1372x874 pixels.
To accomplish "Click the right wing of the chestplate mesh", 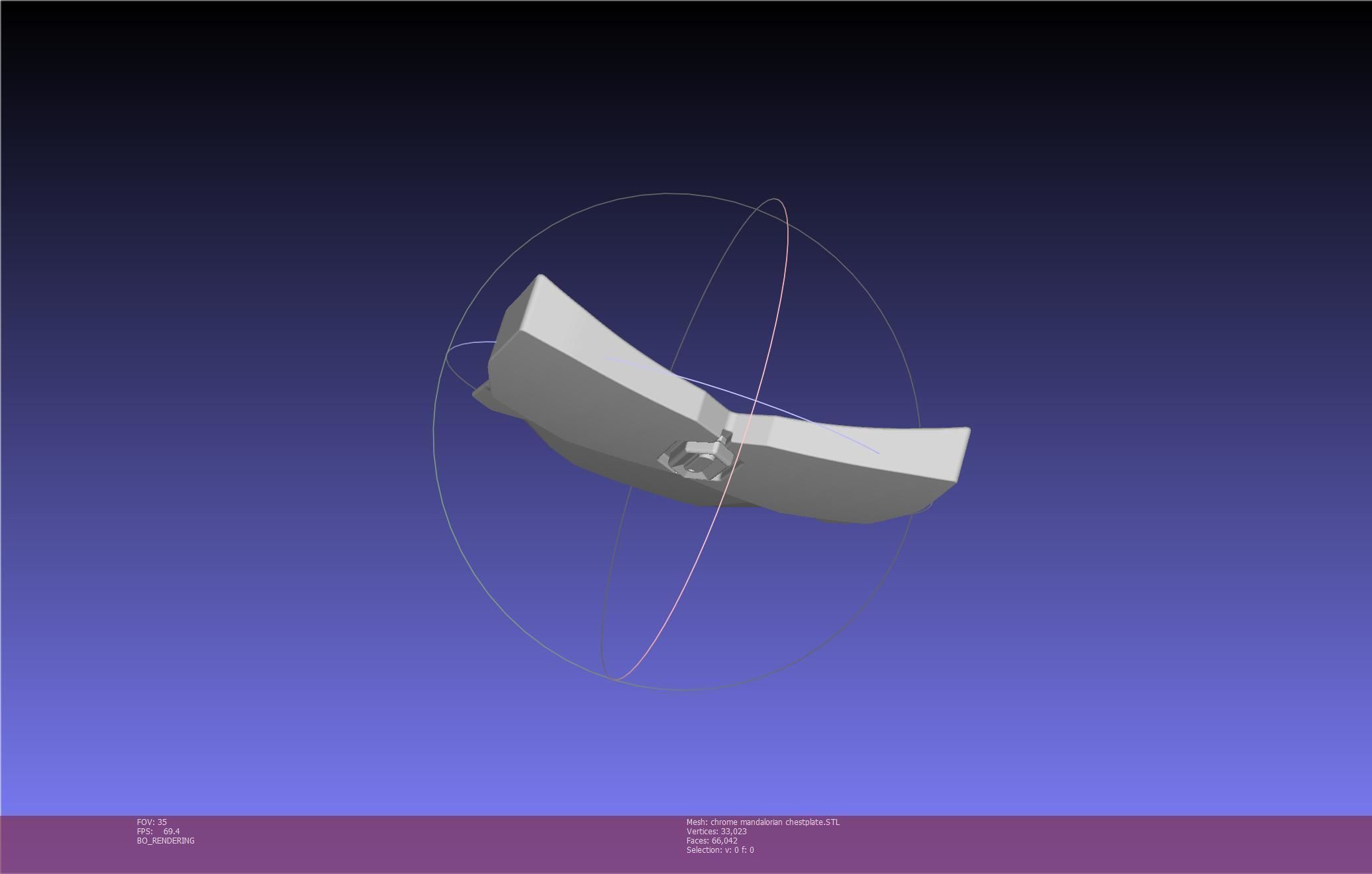I will (x=861, y=457).
